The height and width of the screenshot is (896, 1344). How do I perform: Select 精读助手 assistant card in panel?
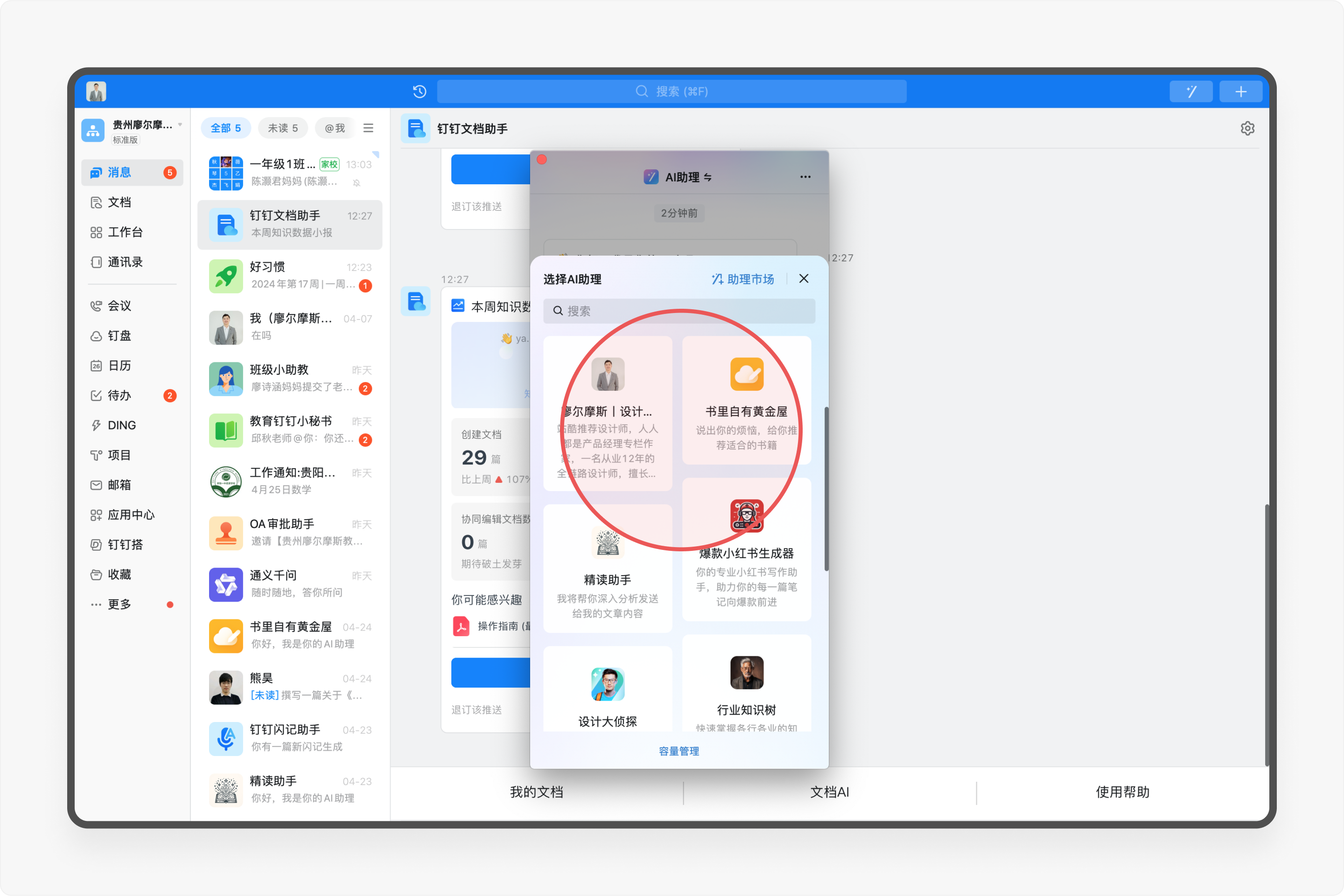pyautogui.click(x=607, y=569)
